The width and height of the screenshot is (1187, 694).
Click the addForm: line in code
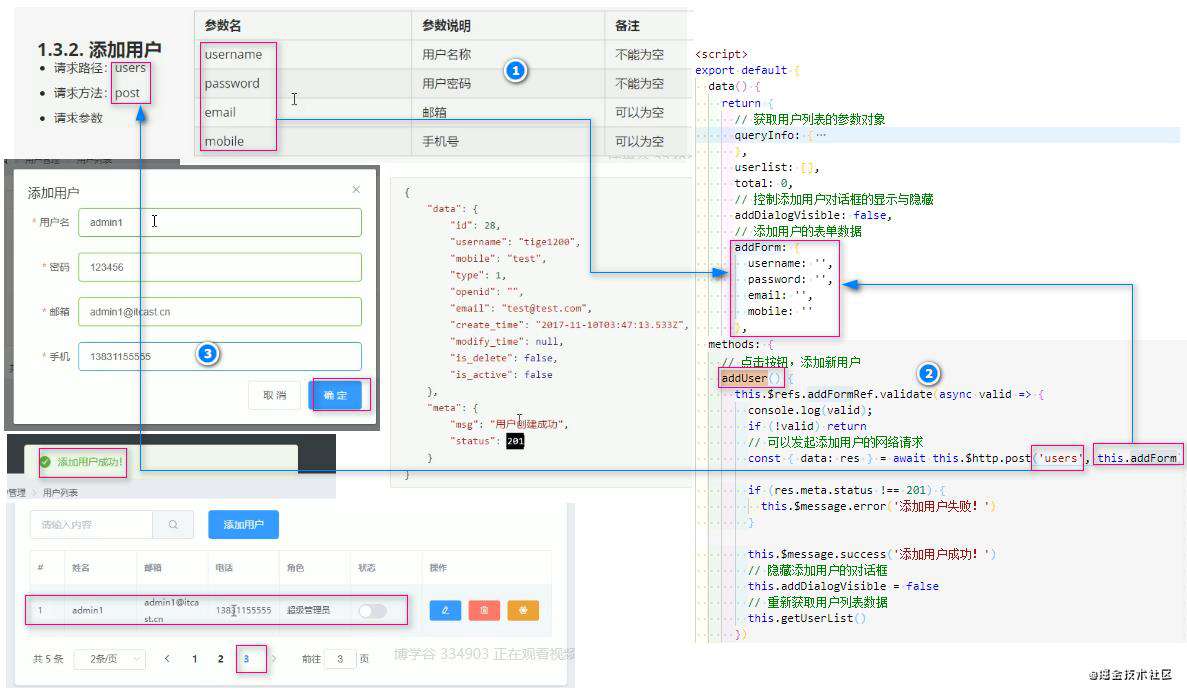tap(766, 247)
